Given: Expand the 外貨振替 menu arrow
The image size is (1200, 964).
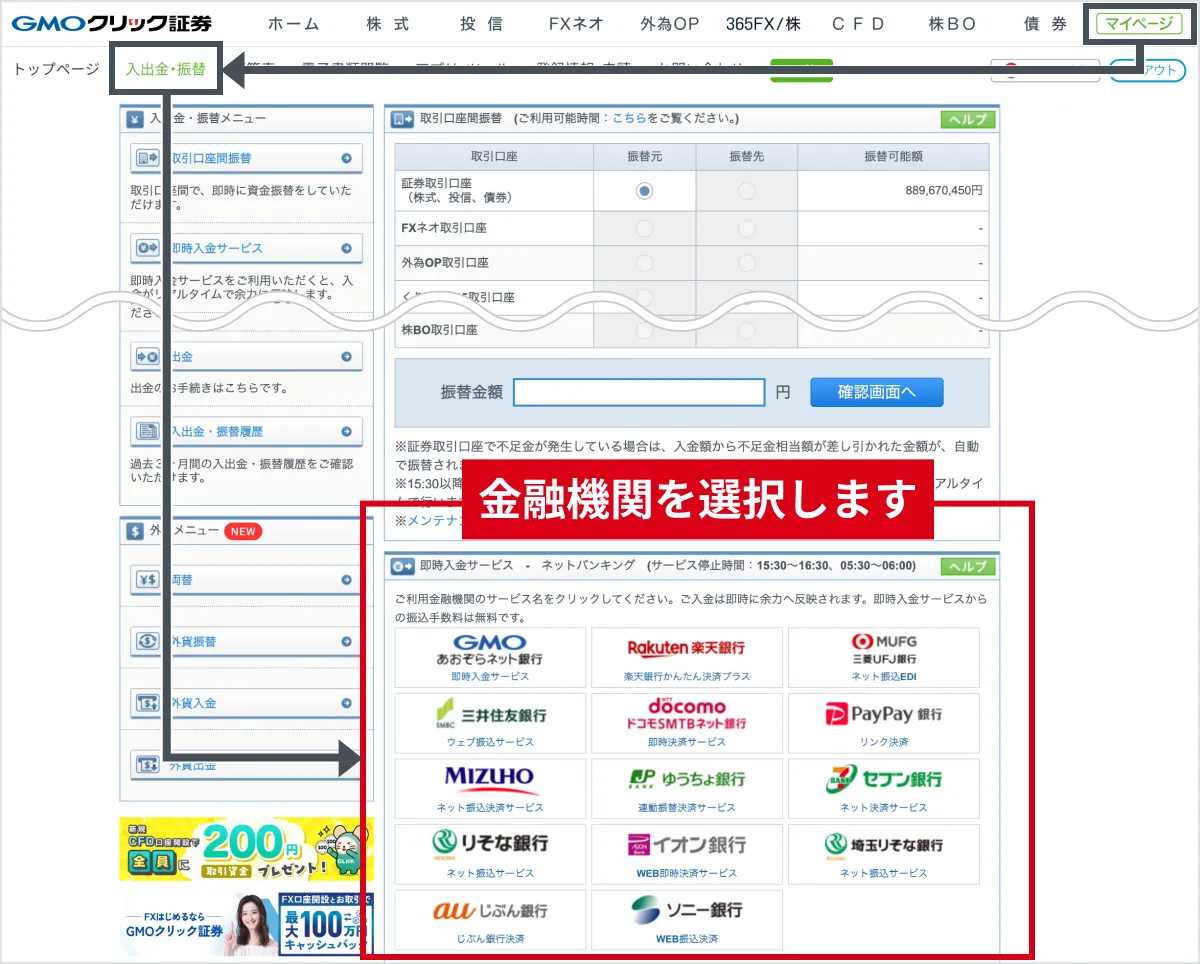Looking at the screenshot, I should 346,641.
